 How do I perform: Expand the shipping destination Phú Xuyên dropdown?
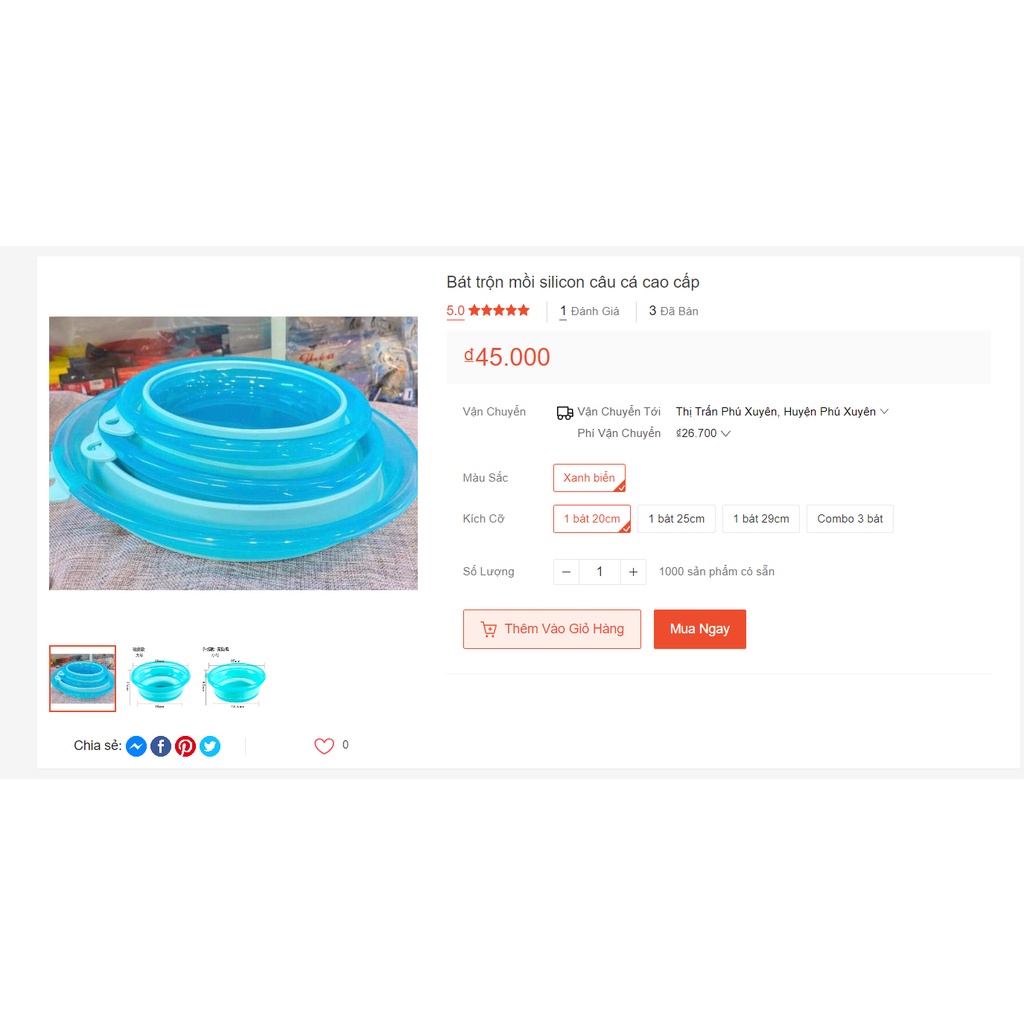click(x=782, y=411)
